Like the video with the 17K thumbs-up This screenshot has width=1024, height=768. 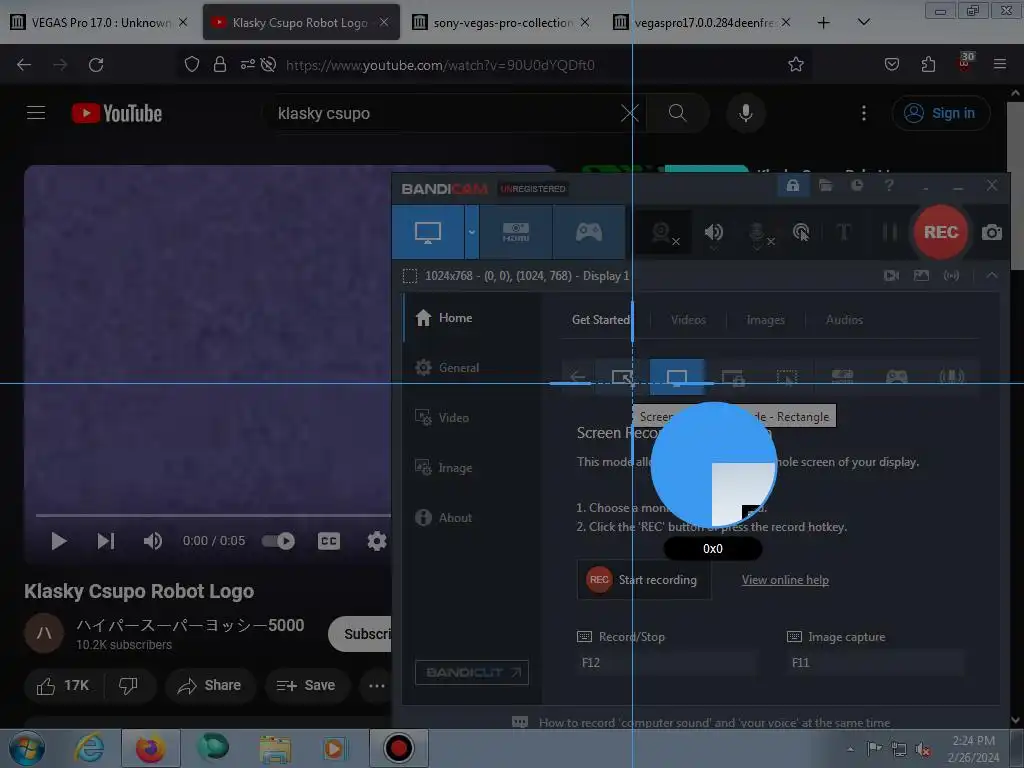(63, 686)
